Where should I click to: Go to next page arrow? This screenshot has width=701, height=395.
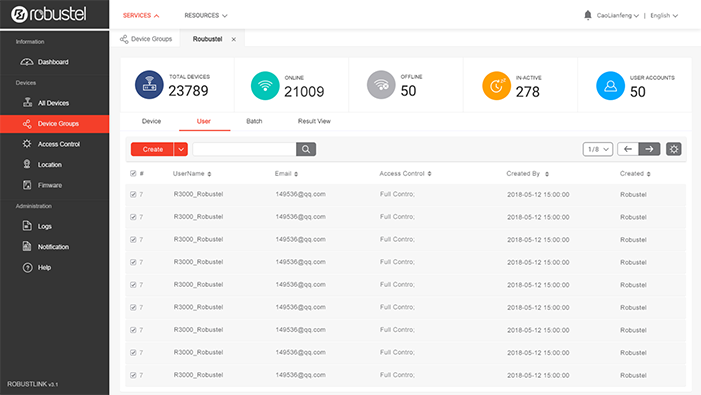(649, 149)
